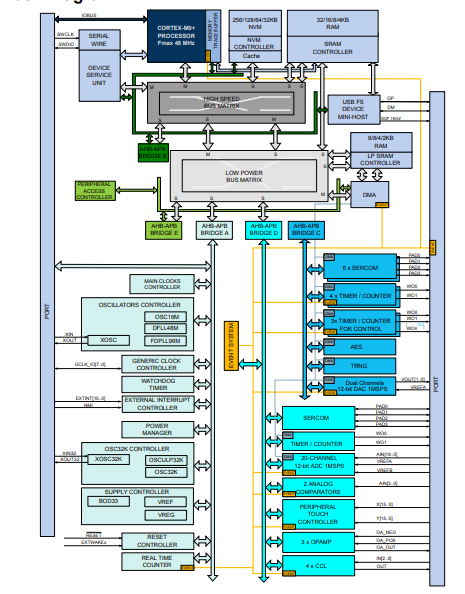Image resolution: width=465 pixels, height=594 pixels.
Task: Select the 3 x OPAMP block
Action: 318,542
